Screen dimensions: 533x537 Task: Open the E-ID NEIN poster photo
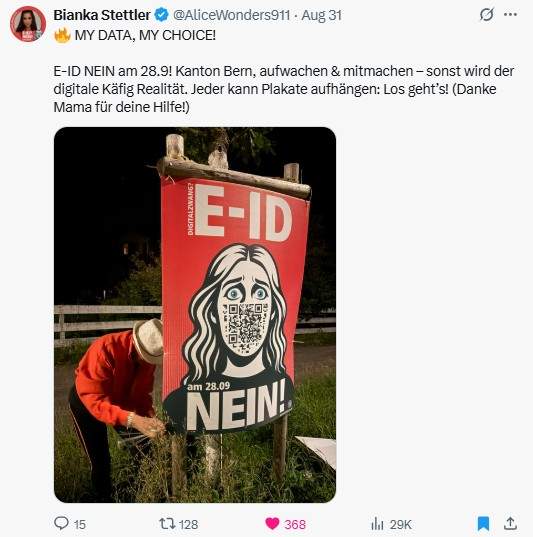point(195,315)
